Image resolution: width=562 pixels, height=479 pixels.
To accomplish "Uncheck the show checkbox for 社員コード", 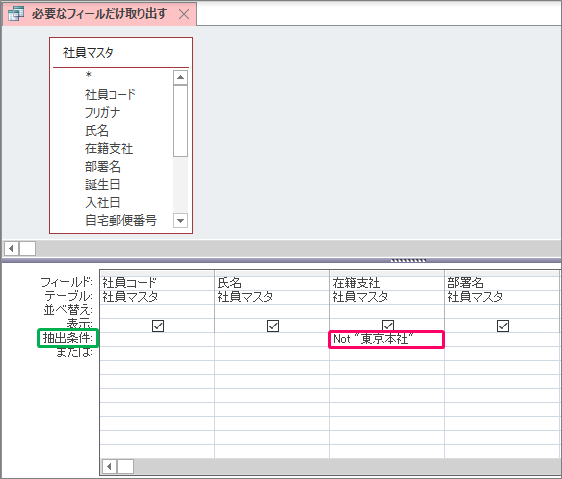I will pyautogui.click(x=158, y=326).
